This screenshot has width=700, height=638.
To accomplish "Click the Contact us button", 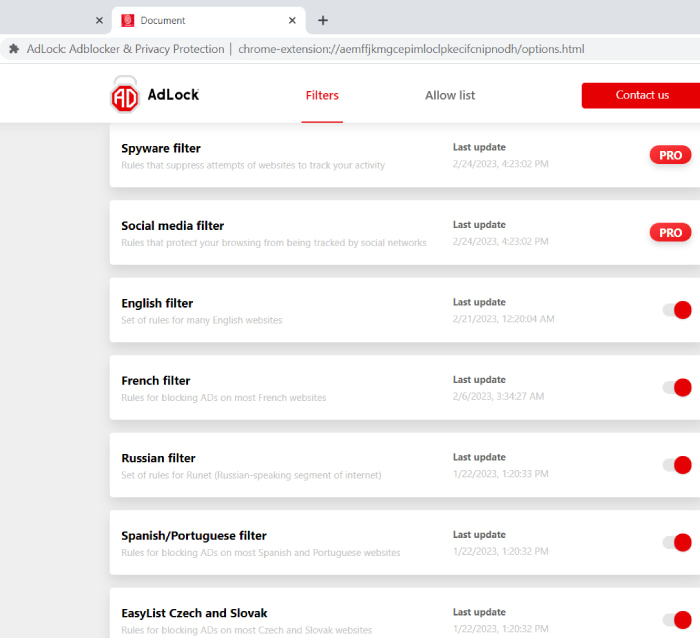I will pos(641,95).
